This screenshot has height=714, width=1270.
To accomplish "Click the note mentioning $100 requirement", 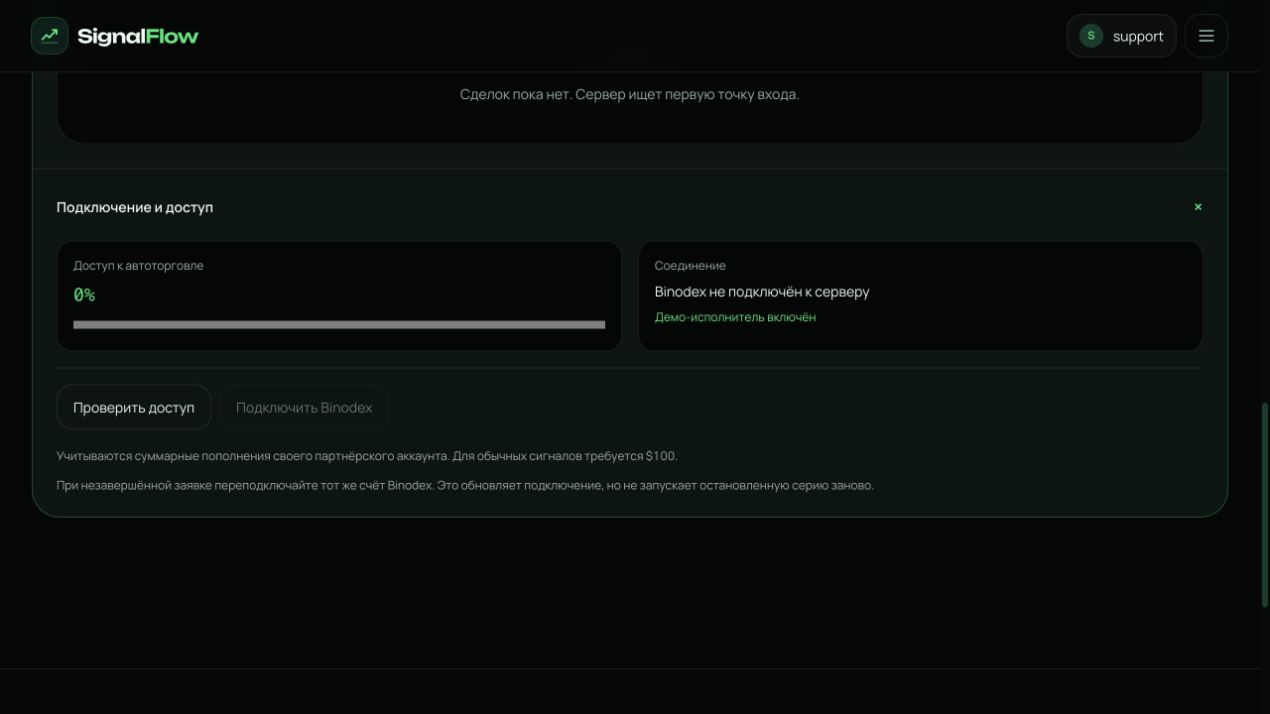I will point(367,456).
